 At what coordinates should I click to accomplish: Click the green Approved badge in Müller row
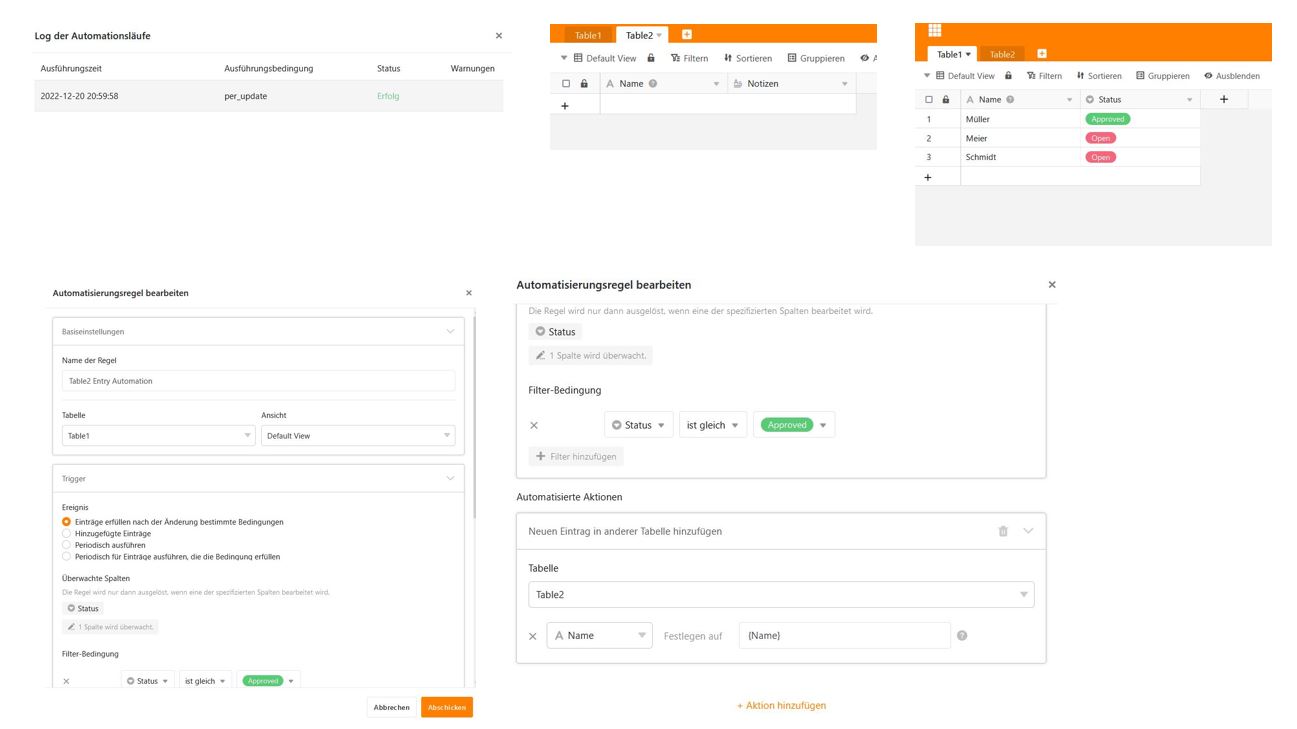(x=1107, y=119)
